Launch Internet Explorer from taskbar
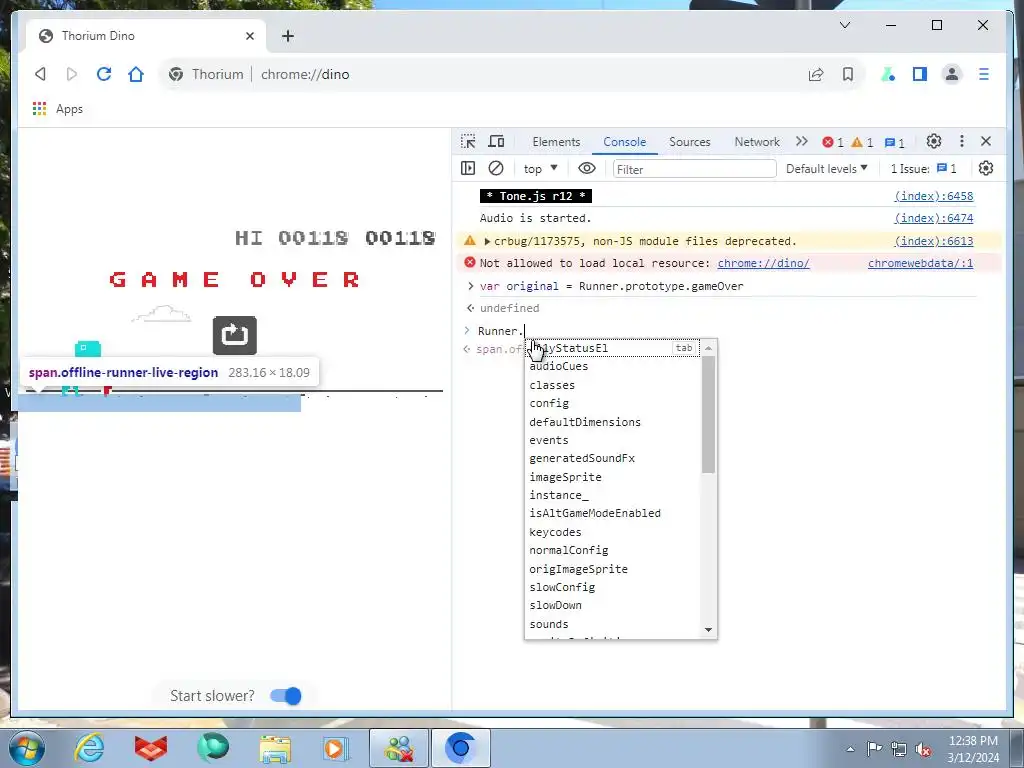This screenshot has width=1024, height=768. tap(89, 748)
